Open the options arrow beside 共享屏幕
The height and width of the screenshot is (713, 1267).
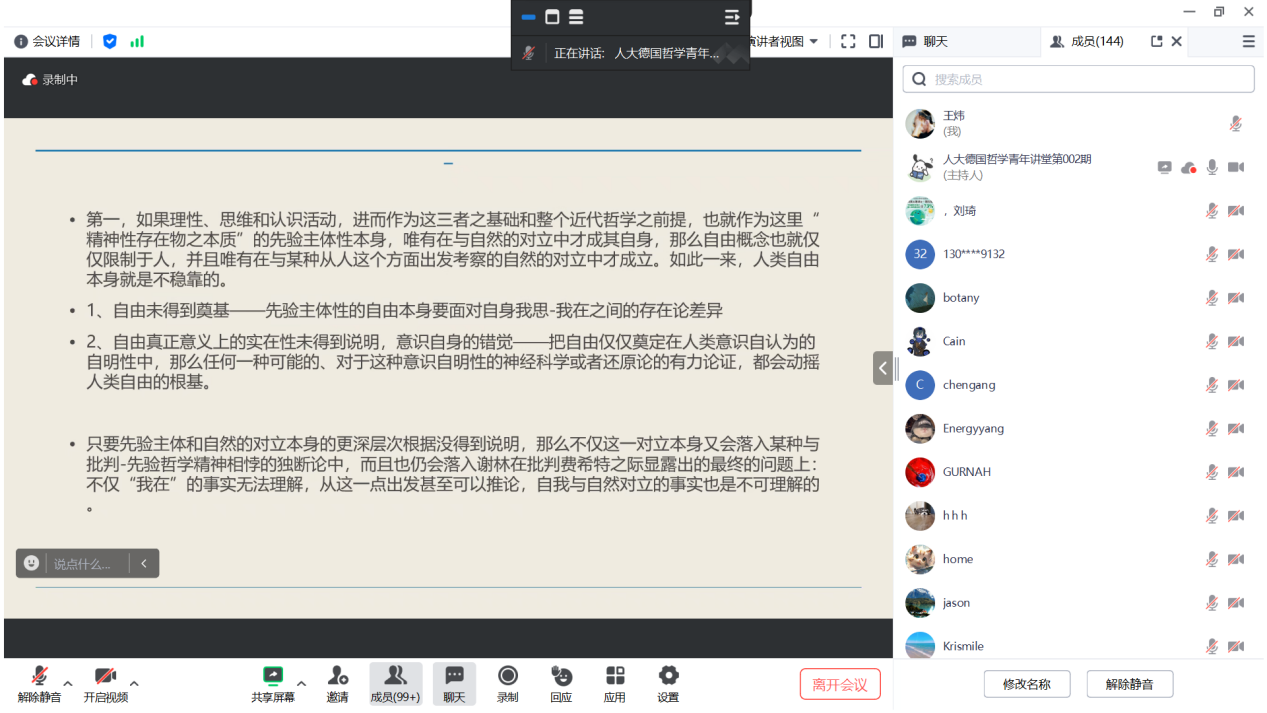point(301,684)
